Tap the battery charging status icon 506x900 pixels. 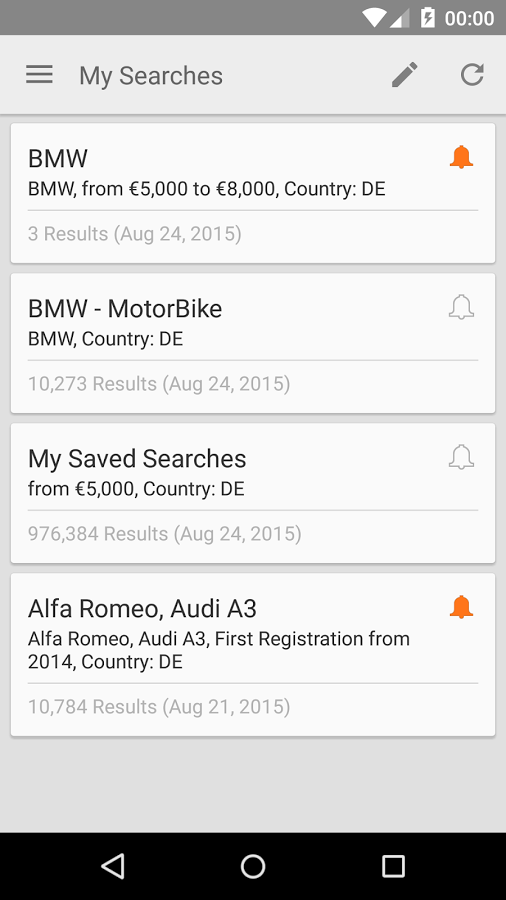tap(427, 18)
